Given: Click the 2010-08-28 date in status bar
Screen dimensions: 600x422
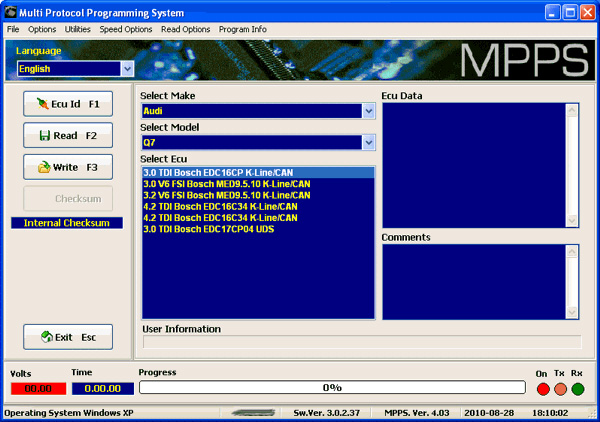Looking at the screenshot, I should click(x=489, y=413).
